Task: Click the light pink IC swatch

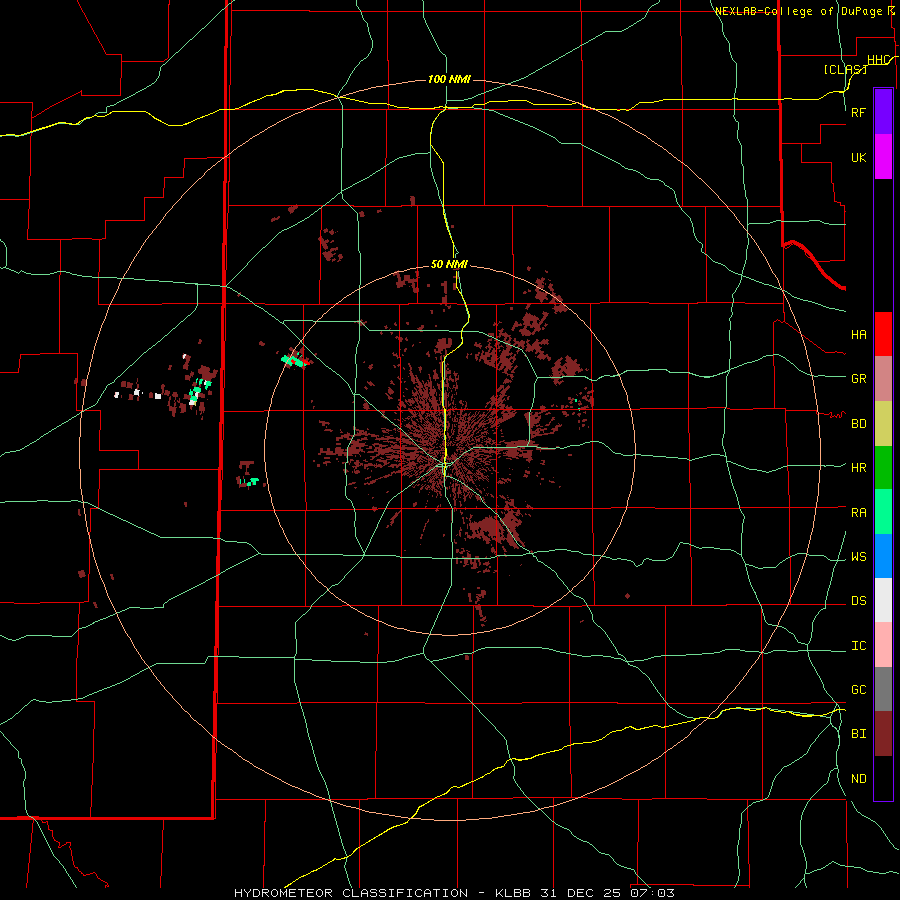Action: click(x=883, y=645)
